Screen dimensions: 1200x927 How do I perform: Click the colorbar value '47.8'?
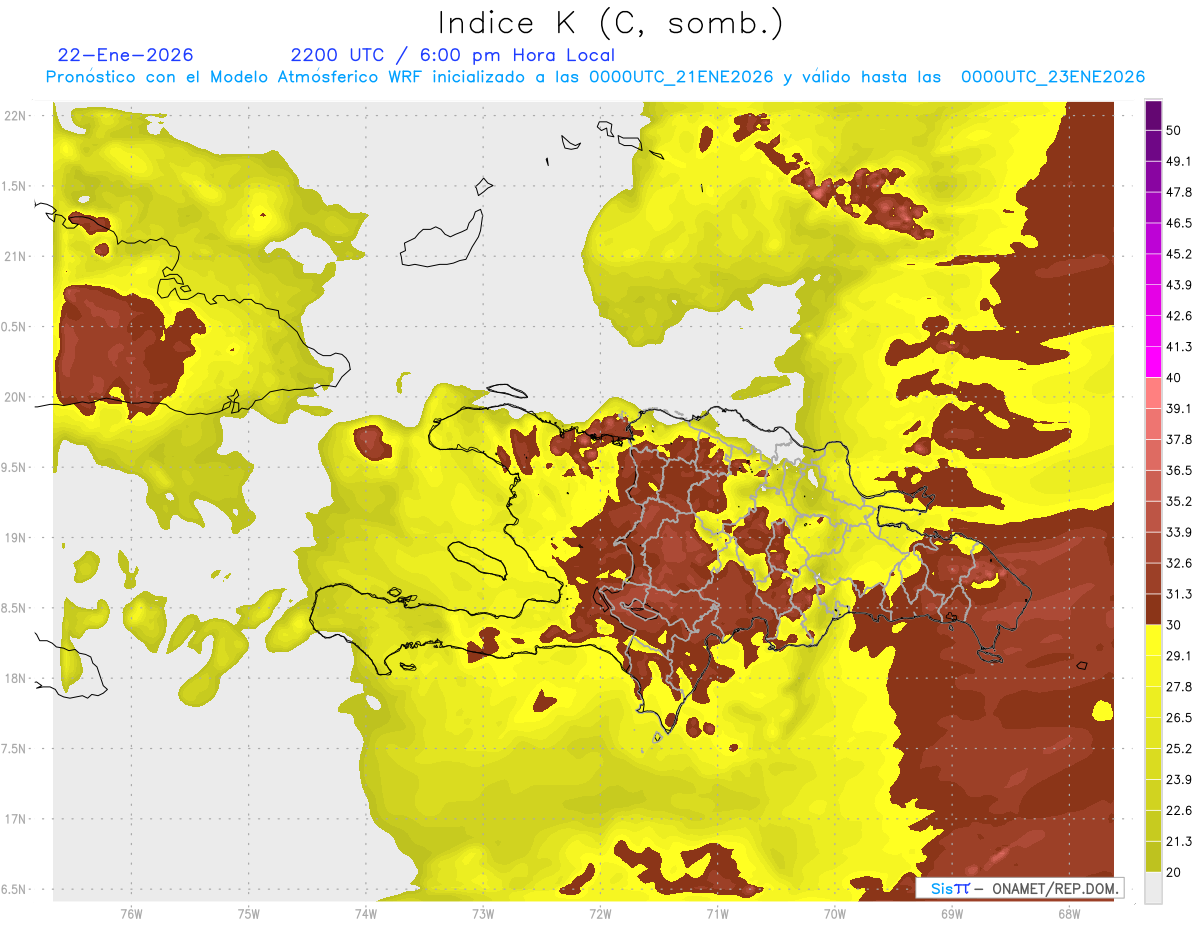(1179, 192)
